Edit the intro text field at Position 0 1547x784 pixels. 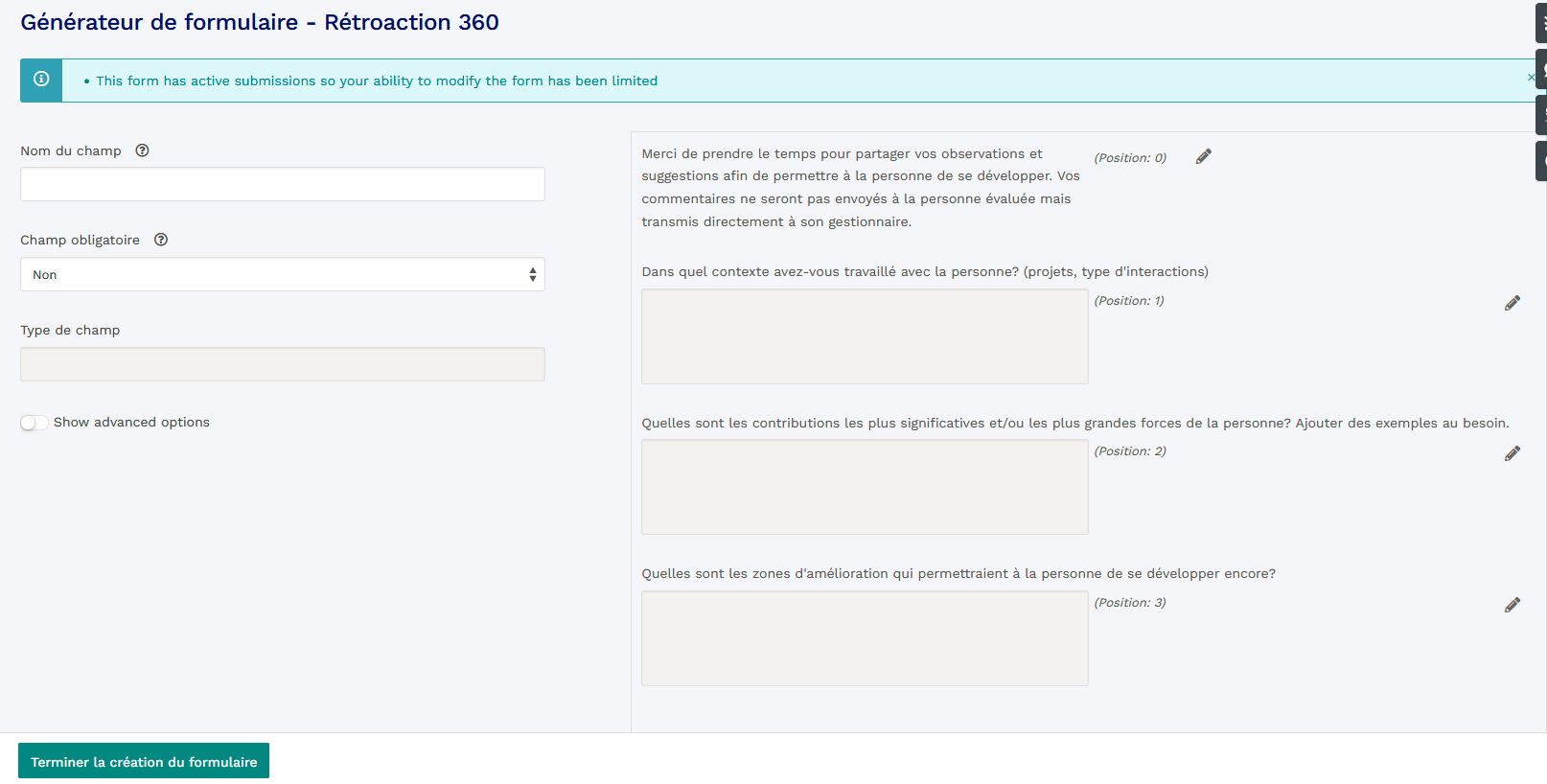[1204, 156]
